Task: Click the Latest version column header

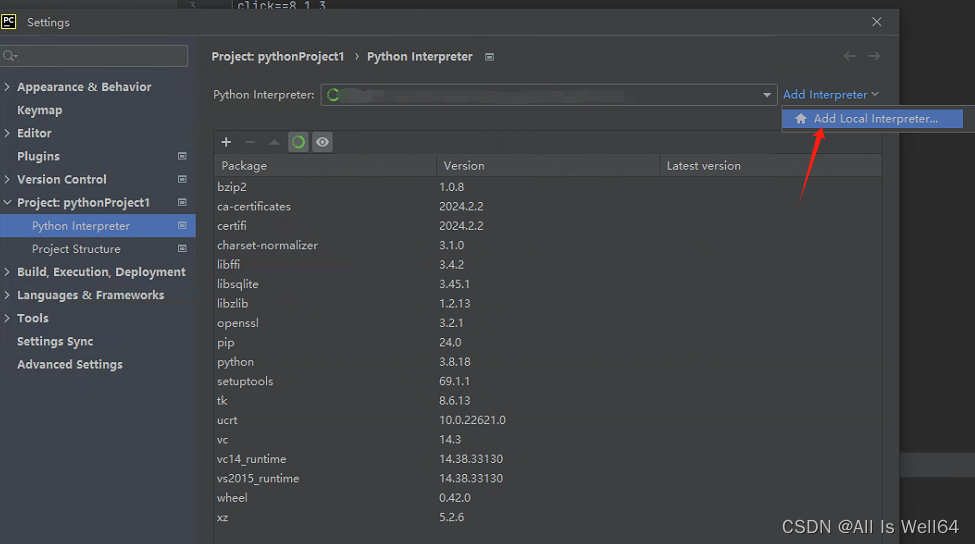Action: (770, 166)
